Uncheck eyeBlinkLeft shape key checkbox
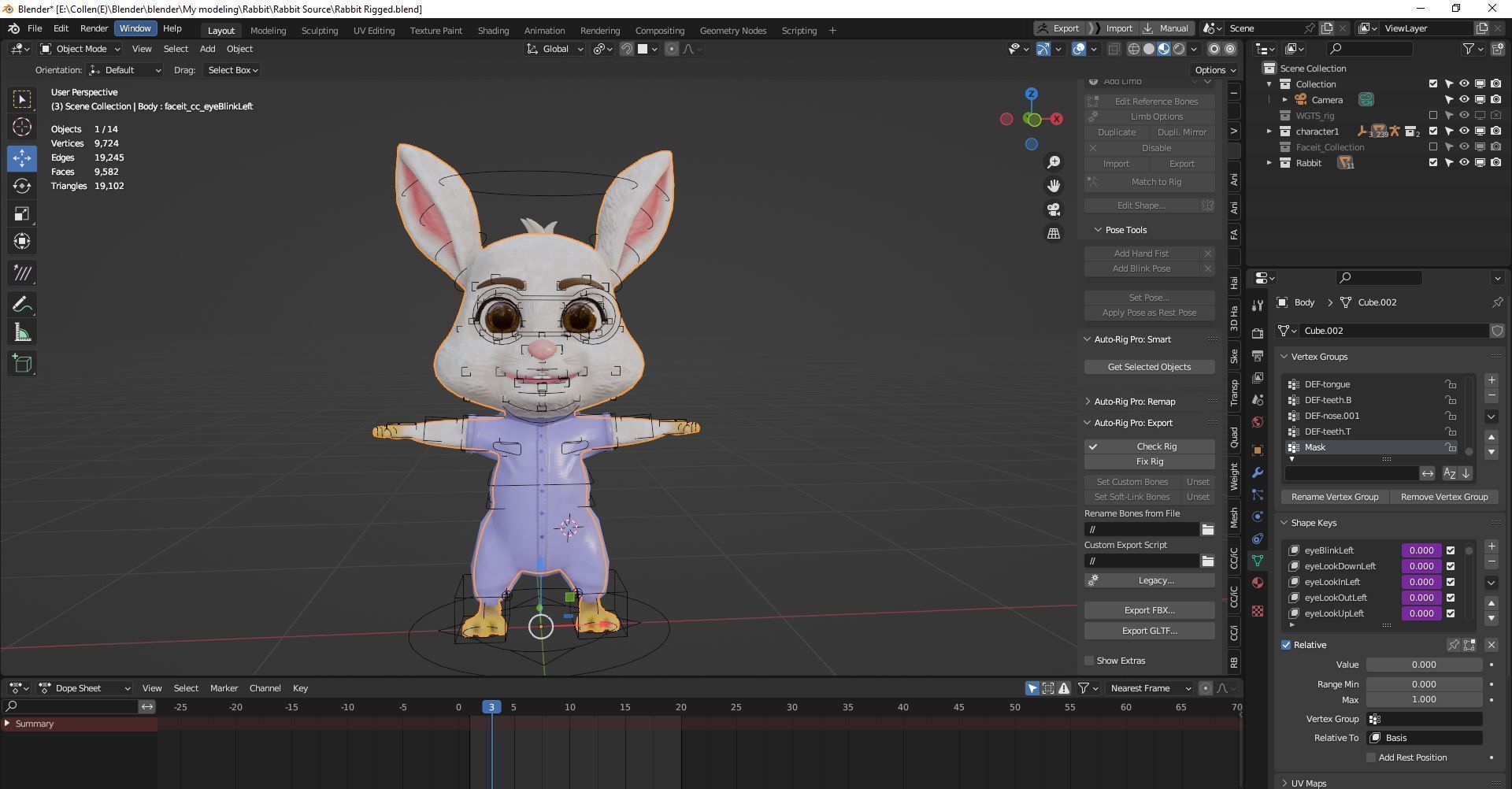1512x789 pixels. click(1451, 550)
